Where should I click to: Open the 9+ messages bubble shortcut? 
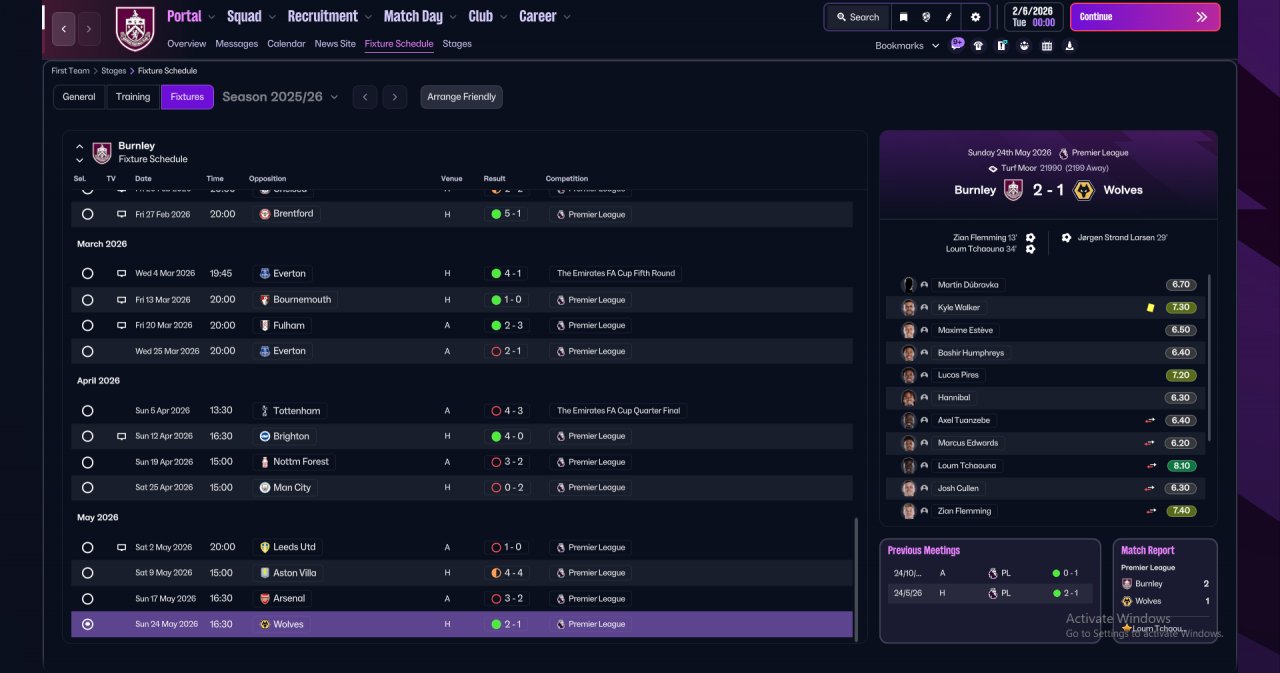[x=957, y=45]
